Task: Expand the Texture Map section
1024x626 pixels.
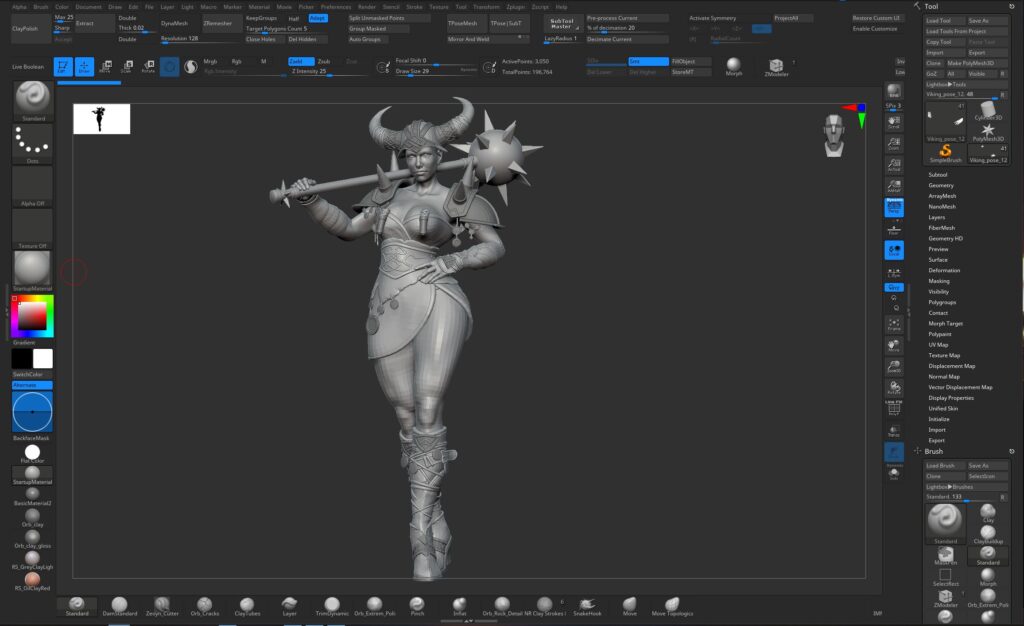Action: [x=944, y=355]
